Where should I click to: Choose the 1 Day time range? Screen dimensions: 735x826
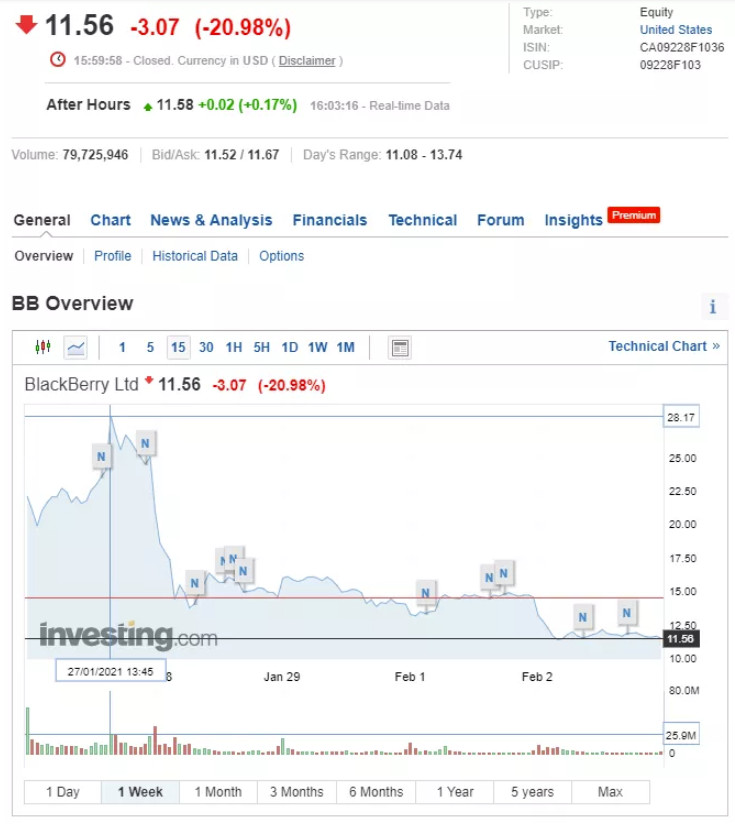63,792
